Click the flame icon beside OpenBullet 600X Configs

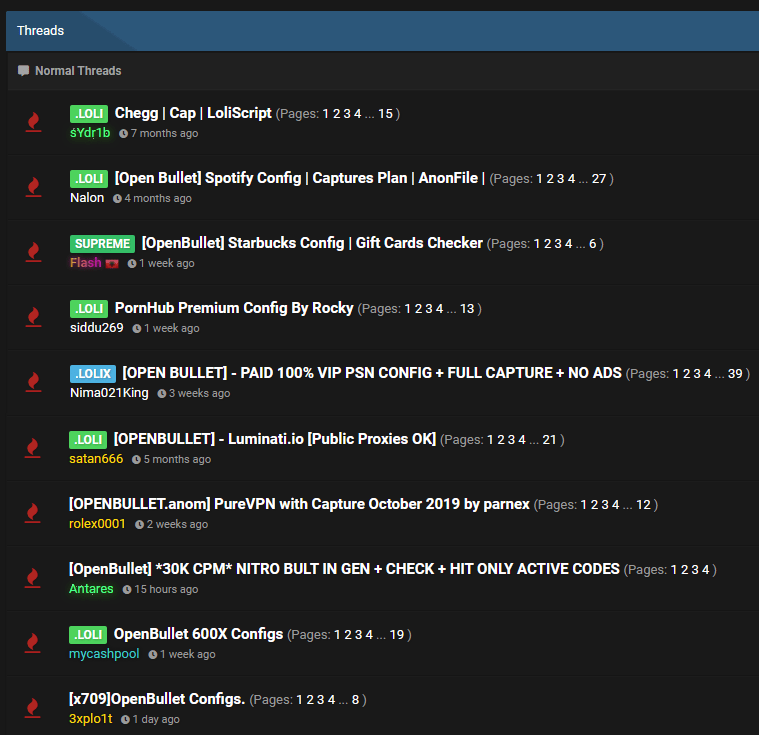tap(33, 643)
